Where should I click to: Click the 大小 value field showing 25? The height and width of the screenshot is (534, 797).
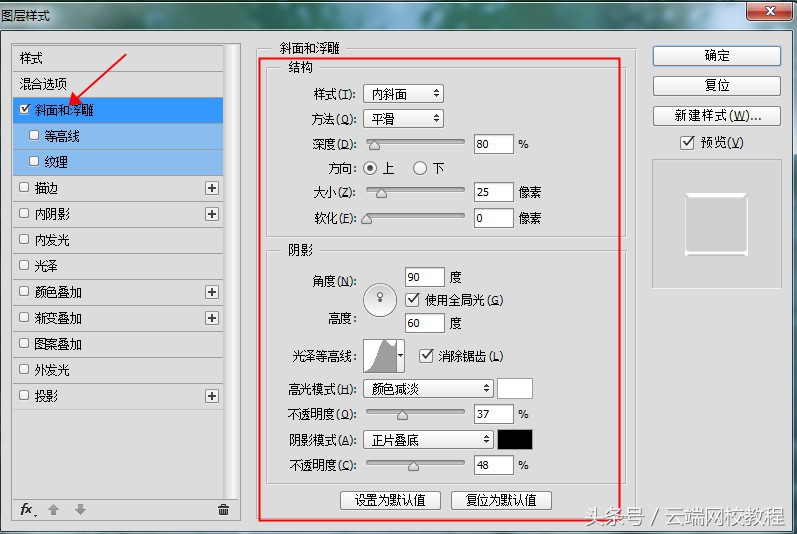[494, 192]
